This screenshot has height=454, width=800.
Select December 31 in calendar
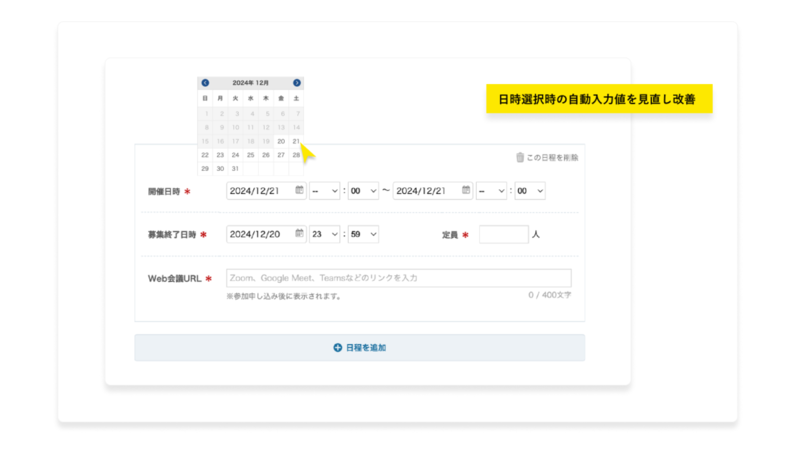[235, 169]
